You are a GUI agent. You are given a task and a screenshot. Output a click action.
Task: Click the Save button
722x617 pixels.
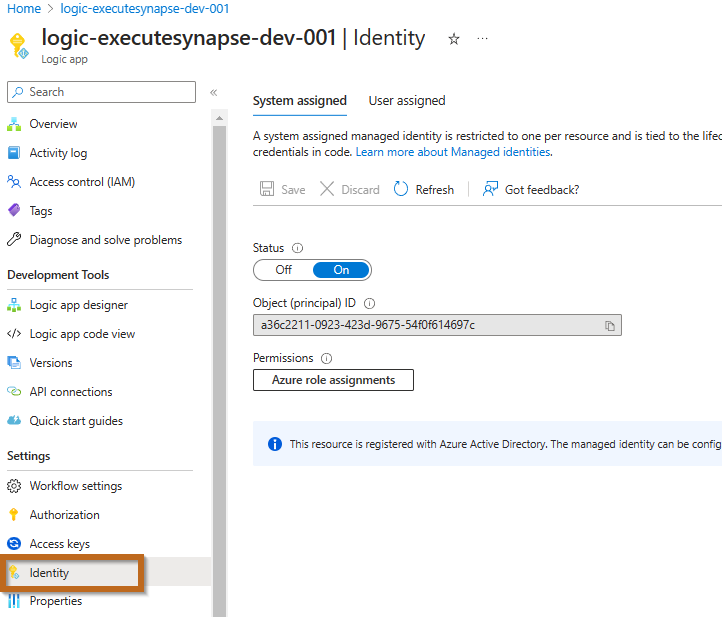(283, 189)
